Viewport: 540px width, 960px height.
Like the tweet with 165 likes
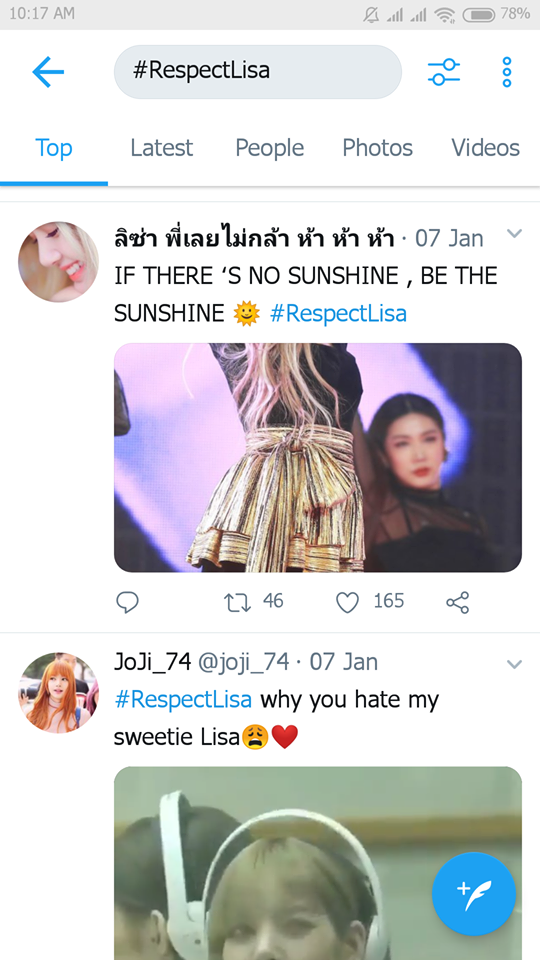tap(347, 602)
